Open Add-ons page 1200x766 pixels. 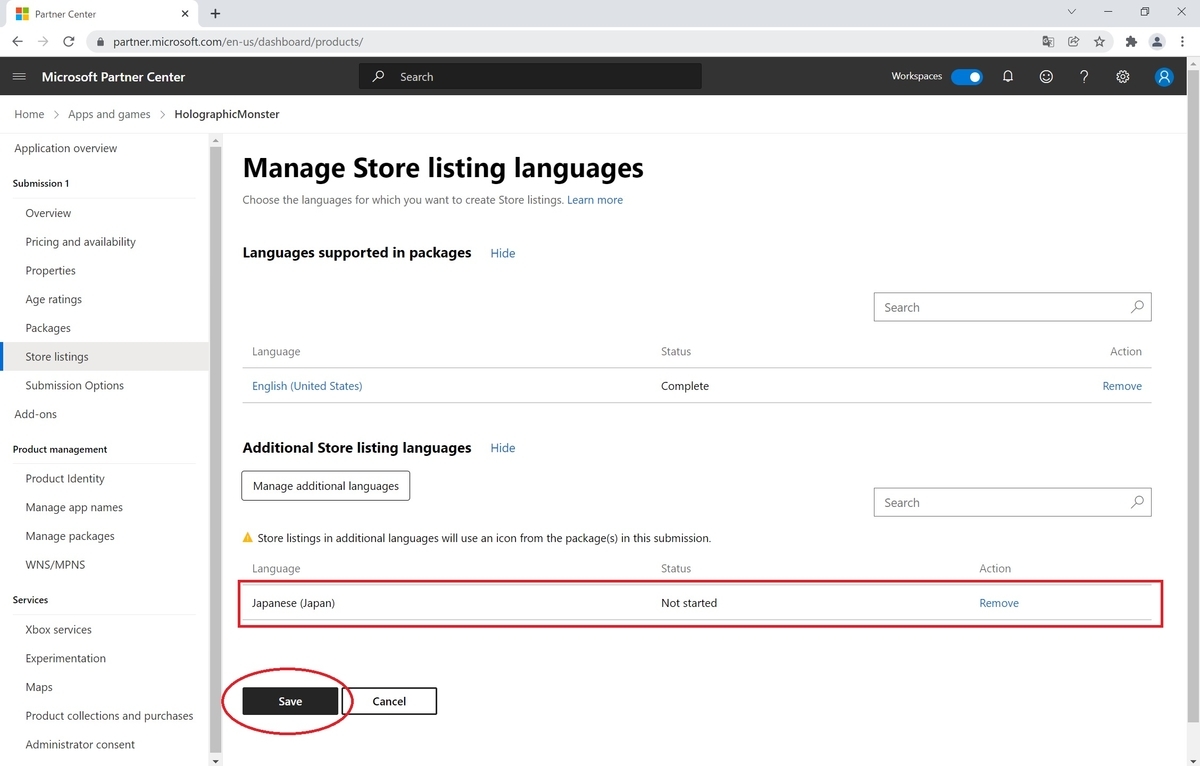[x=36, y=414]
